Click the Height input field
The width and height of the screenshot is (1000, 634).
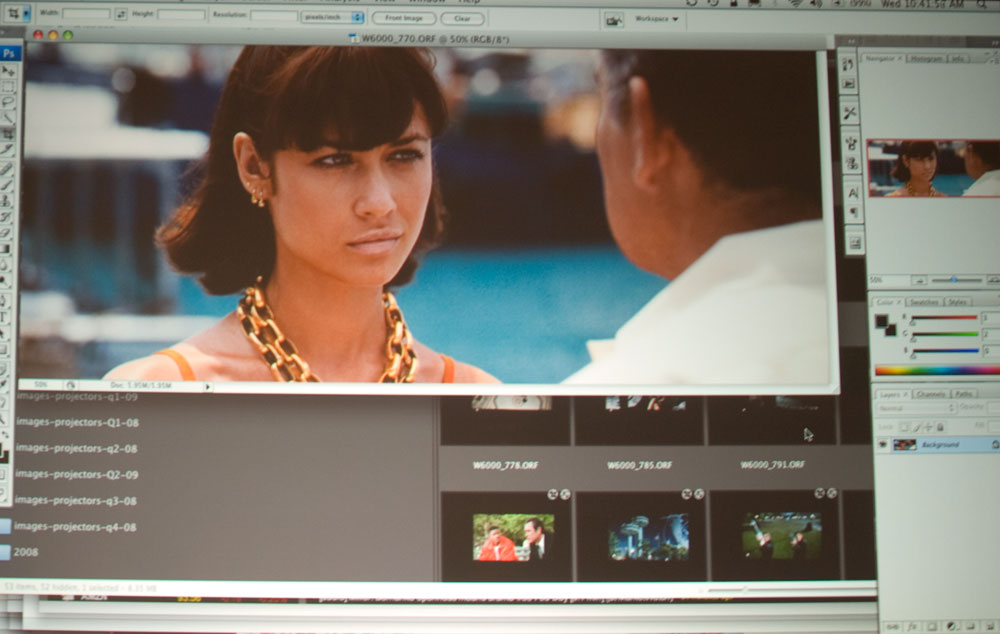(181, 14)
